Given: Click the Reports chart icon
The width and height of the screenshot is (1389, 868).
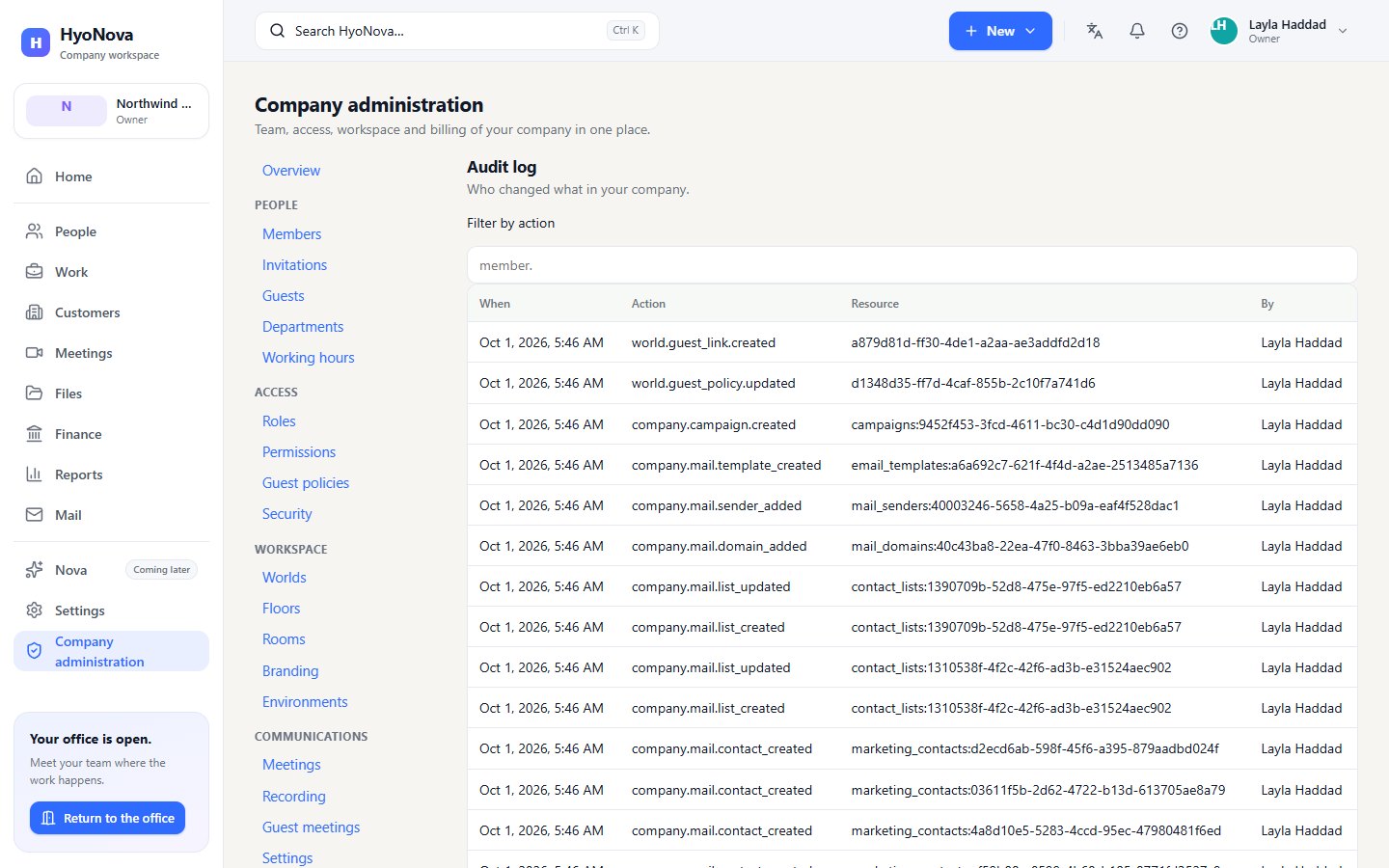Looking at the screenshot, I should [x=35, y=475].
